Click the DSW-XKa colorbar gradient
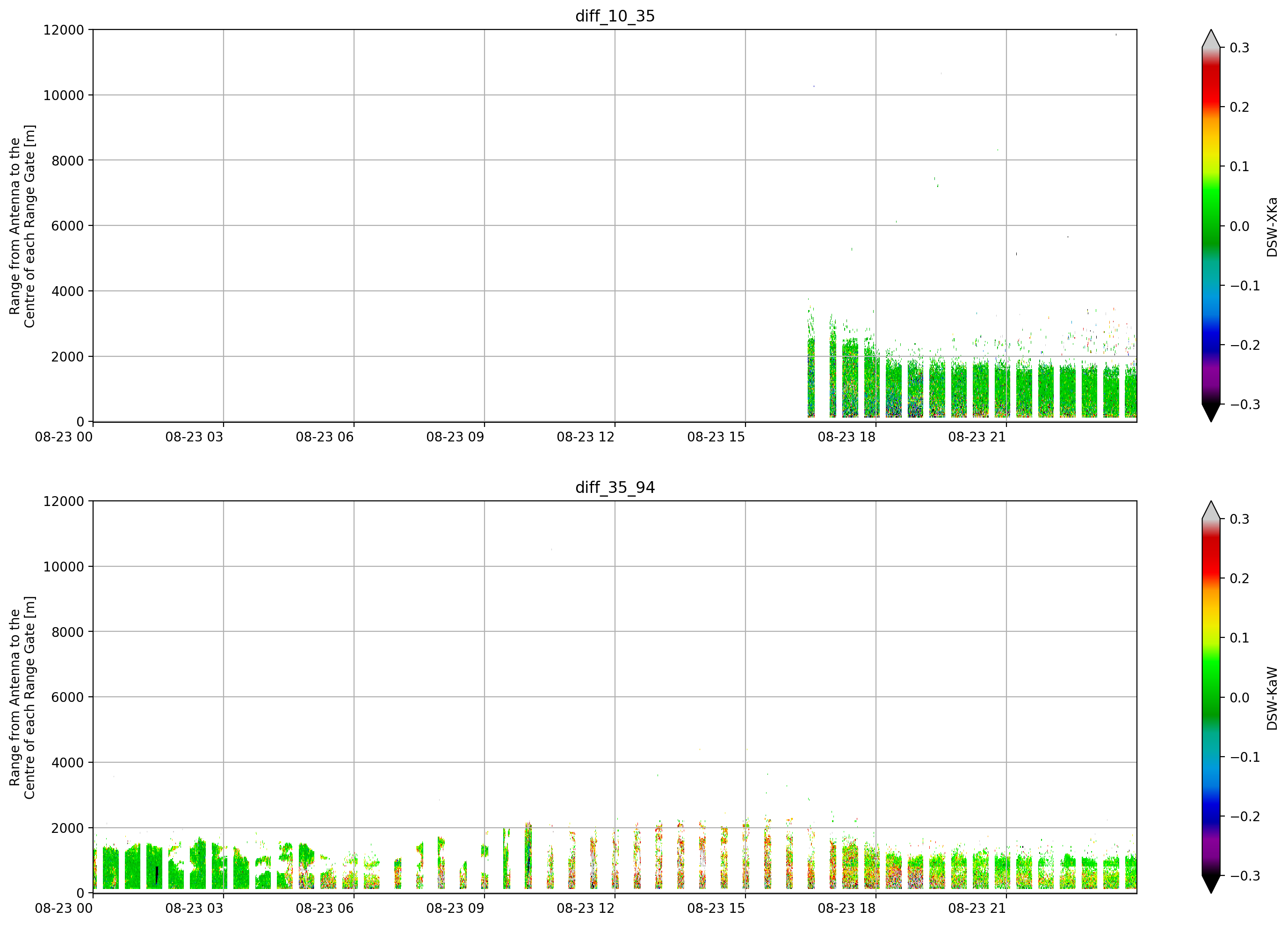Screen dimensions: 1288x925 1211,226
